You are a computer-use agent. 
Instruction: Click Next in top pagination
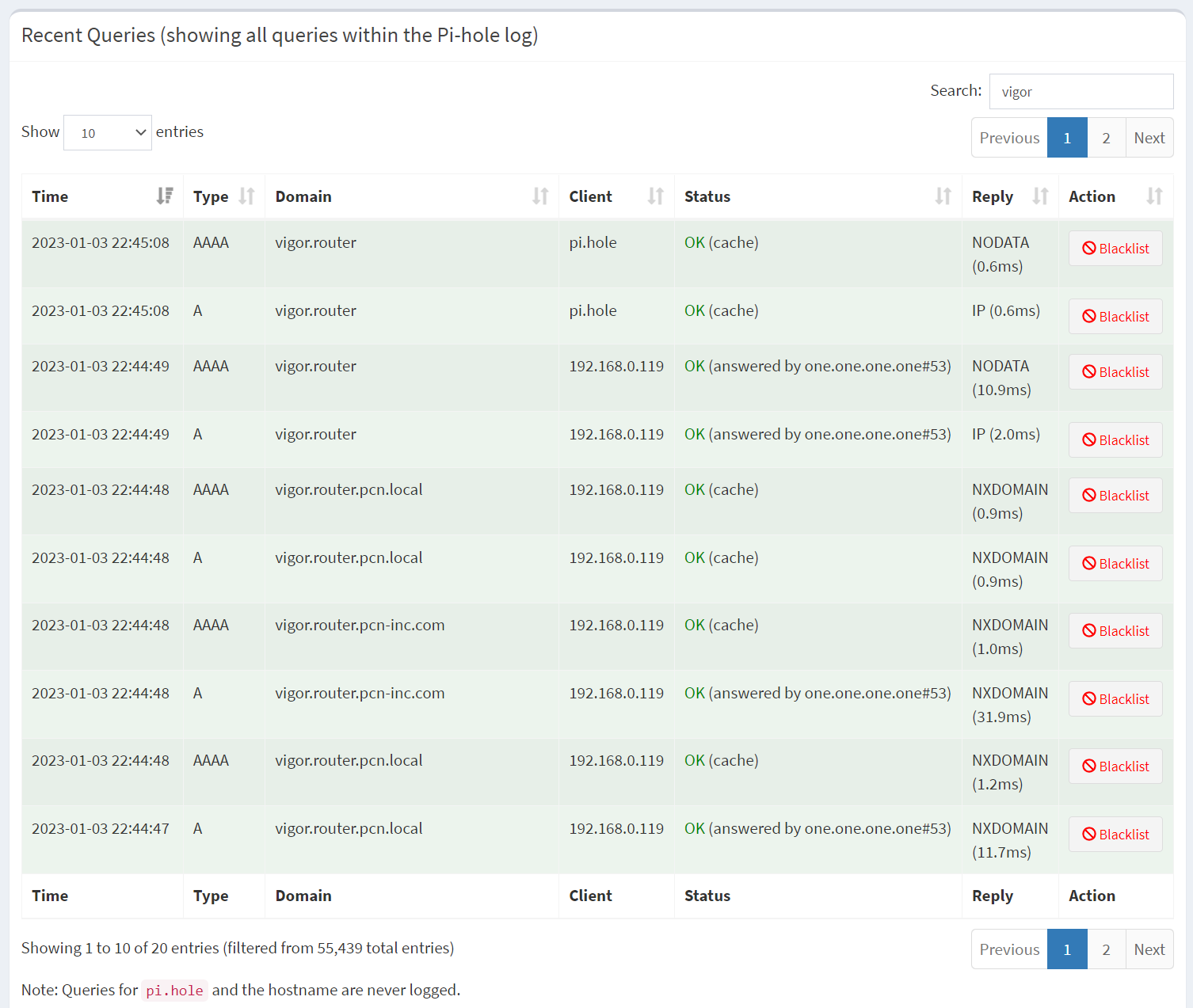click(x=1149, y=138)
